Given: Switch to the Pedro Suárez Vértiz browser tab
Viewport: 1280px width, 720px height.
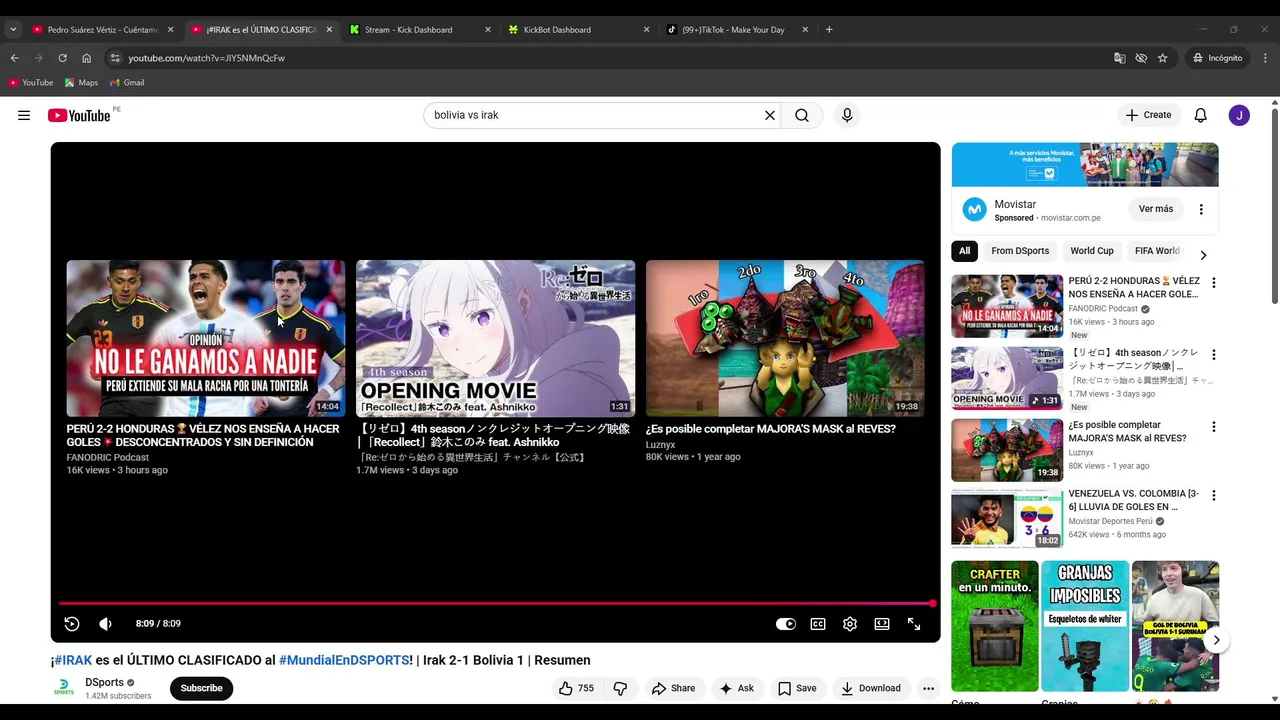Looking at the screenshot, I should point(102,30).
